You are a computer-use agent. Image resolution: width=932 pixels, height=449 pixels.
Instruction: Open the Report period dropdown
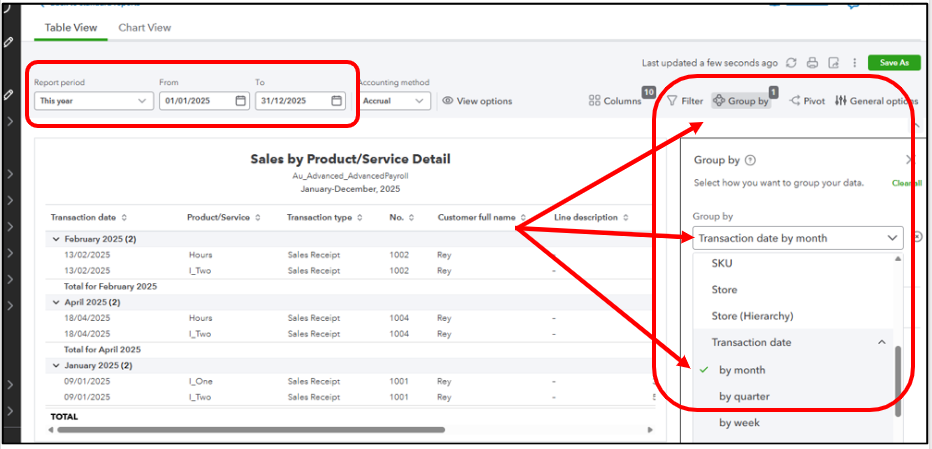pos(93,101)
